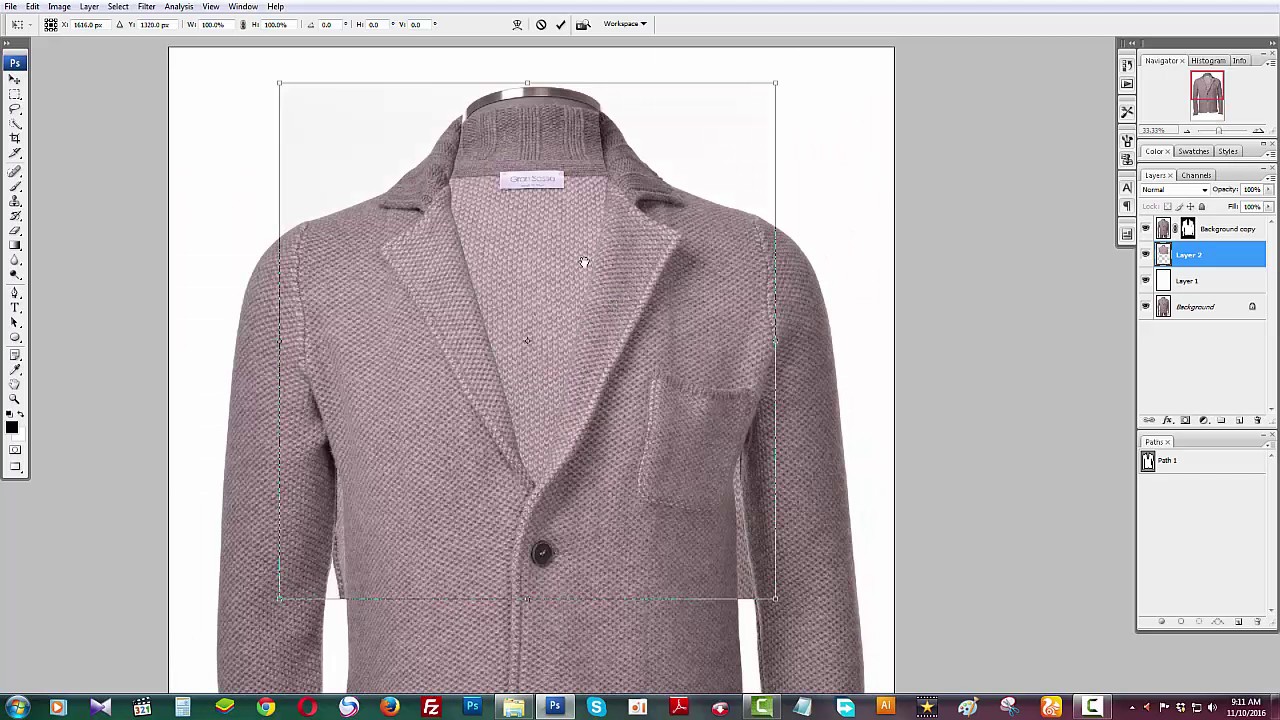The image size is (1280, 720).
Task: Select the Zoom tool
Action: click(x=15, y=398)
